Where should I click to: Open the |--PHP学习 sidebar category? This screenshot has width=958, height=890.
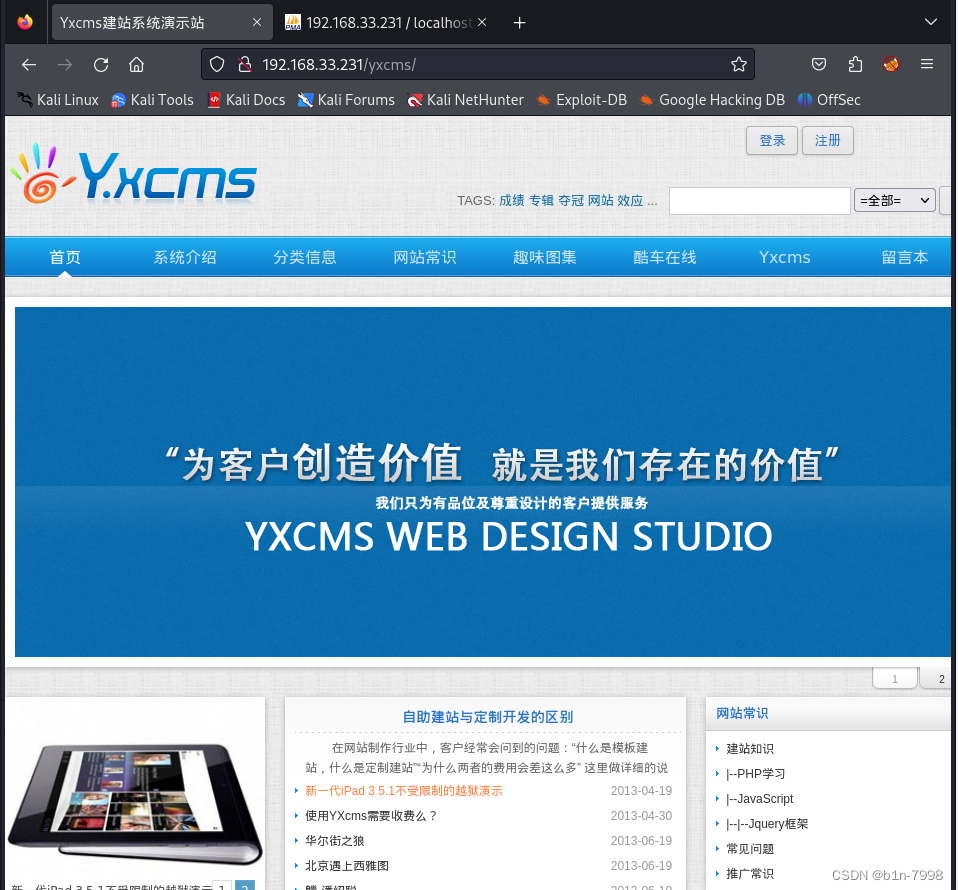(x=756, y=773)
